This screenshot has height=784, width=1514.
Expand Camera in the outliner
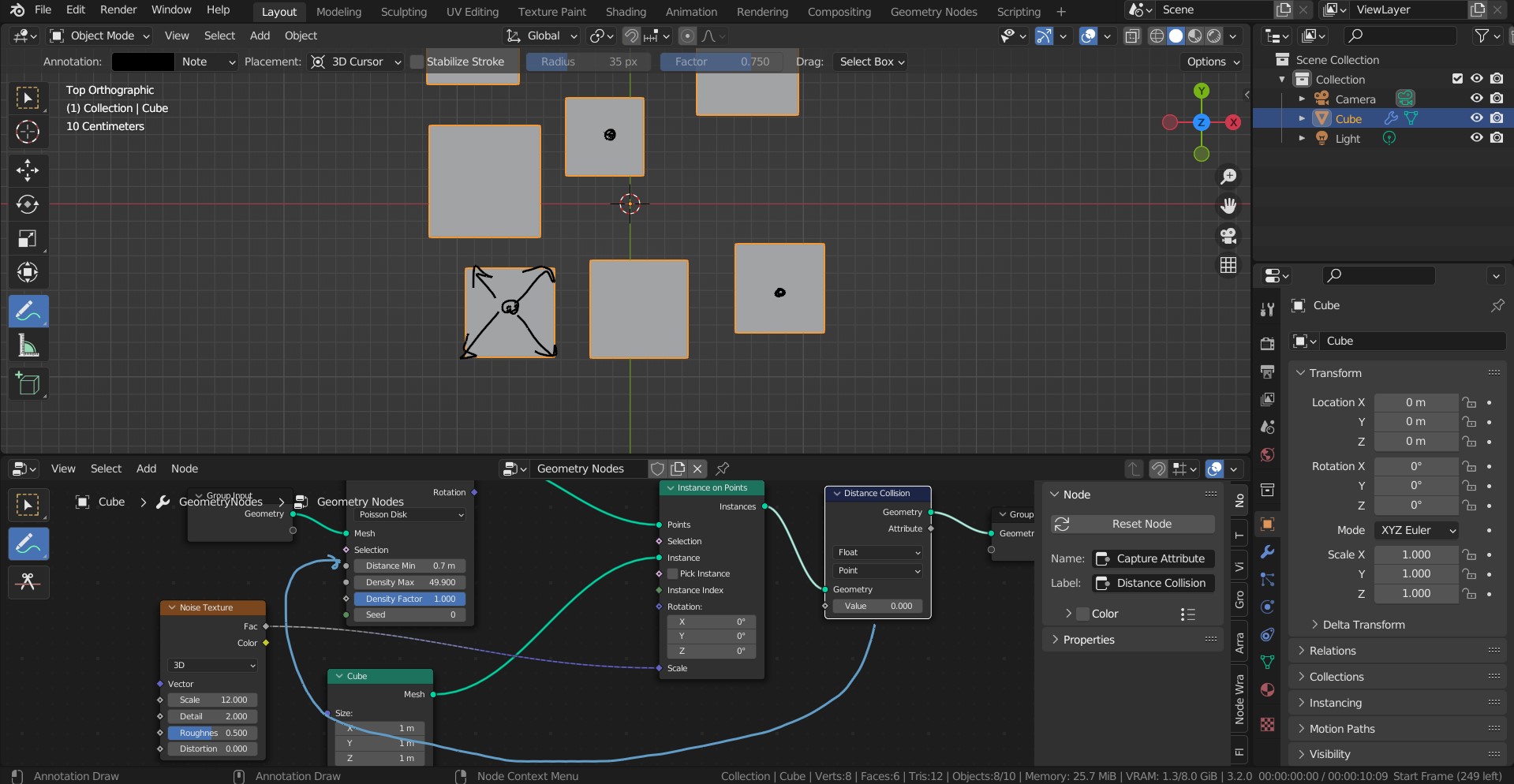click(x=1302, y=99)
